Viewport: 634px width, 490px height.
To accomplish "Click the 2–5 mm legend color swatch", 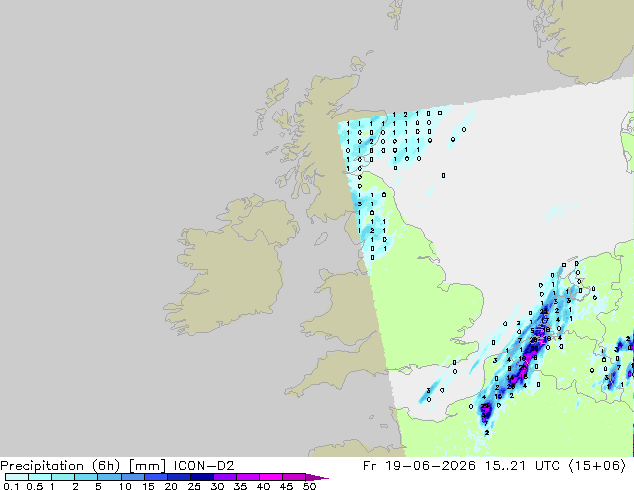I will point(86,477).
